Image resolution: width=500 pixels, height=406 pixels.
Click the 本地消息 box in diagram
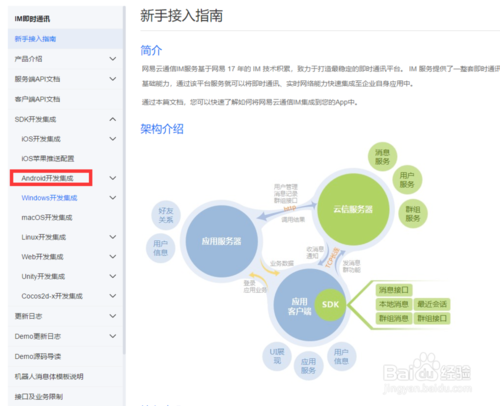394,304
